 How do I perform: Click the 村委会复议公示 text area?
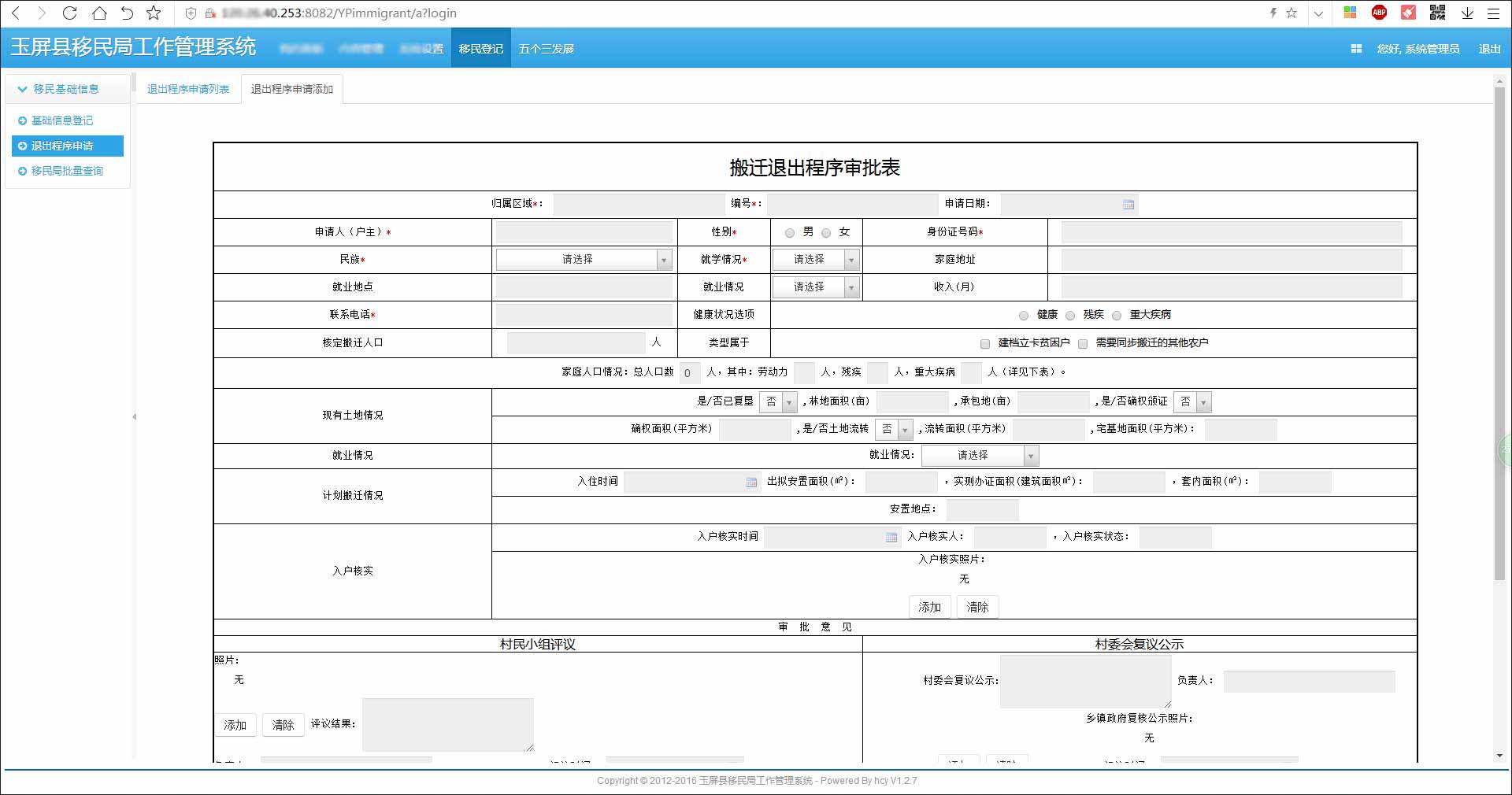pos(1086,681)
